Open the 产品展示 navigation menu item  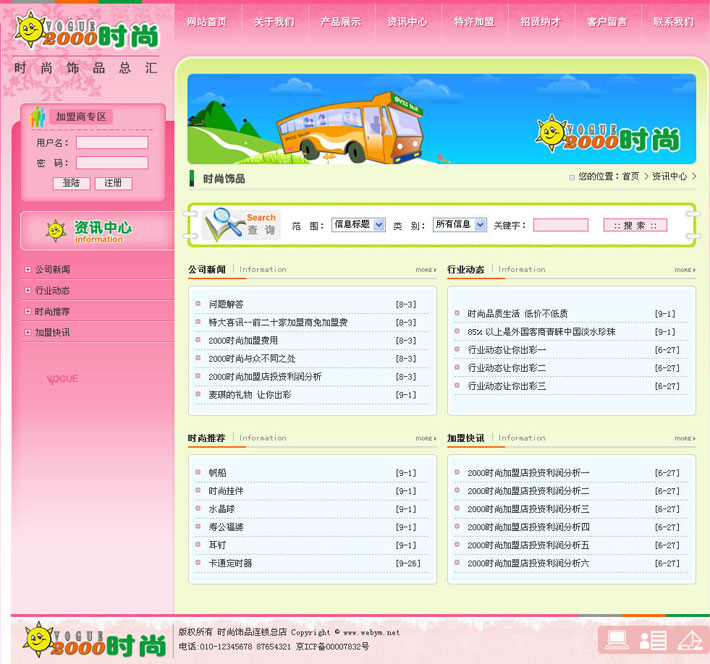click(x=340, y=21)
